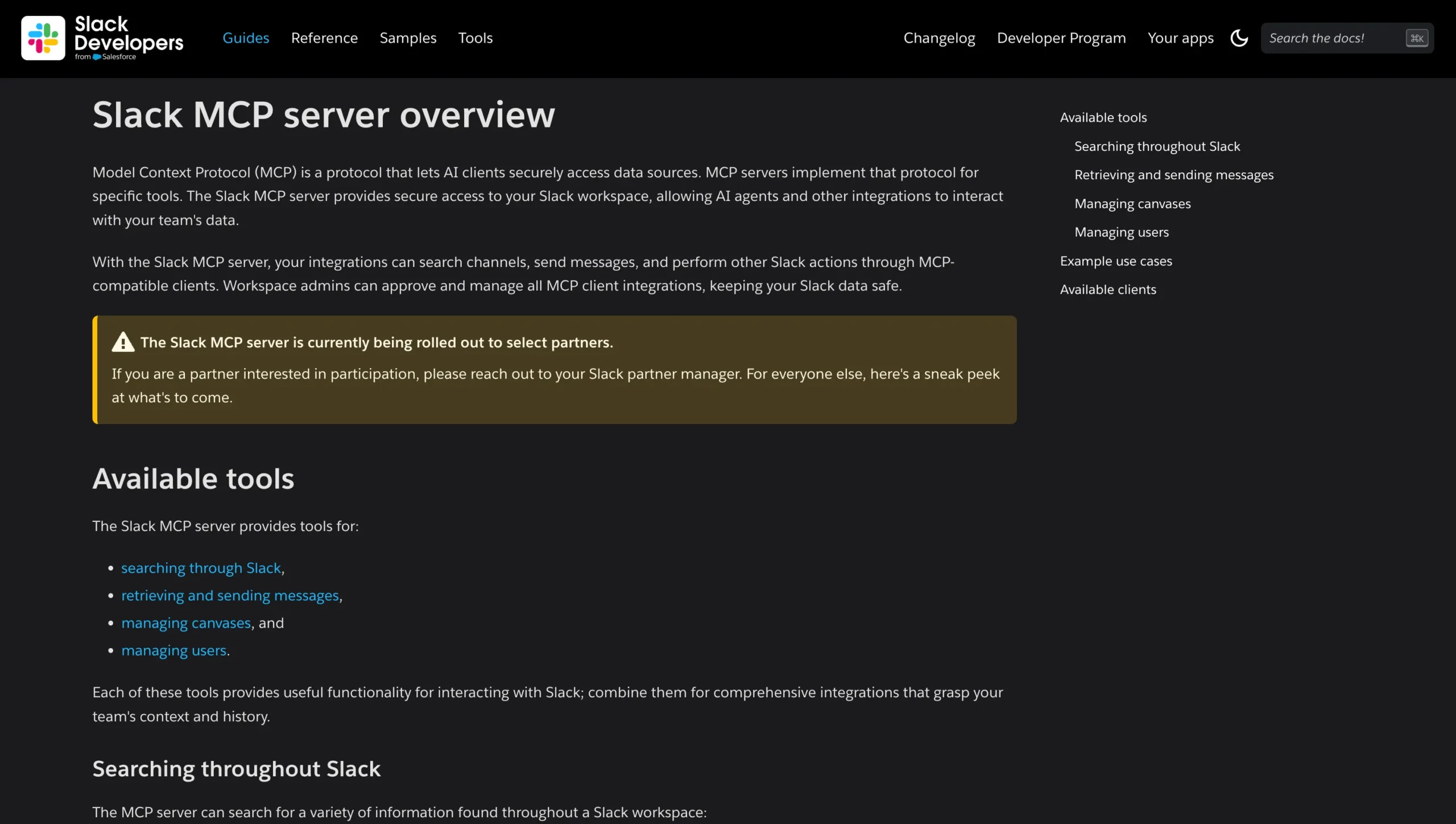Jump to Available tools in sidebar outline
This screenshot has height=824, width=1456.
coord(1102,117)
